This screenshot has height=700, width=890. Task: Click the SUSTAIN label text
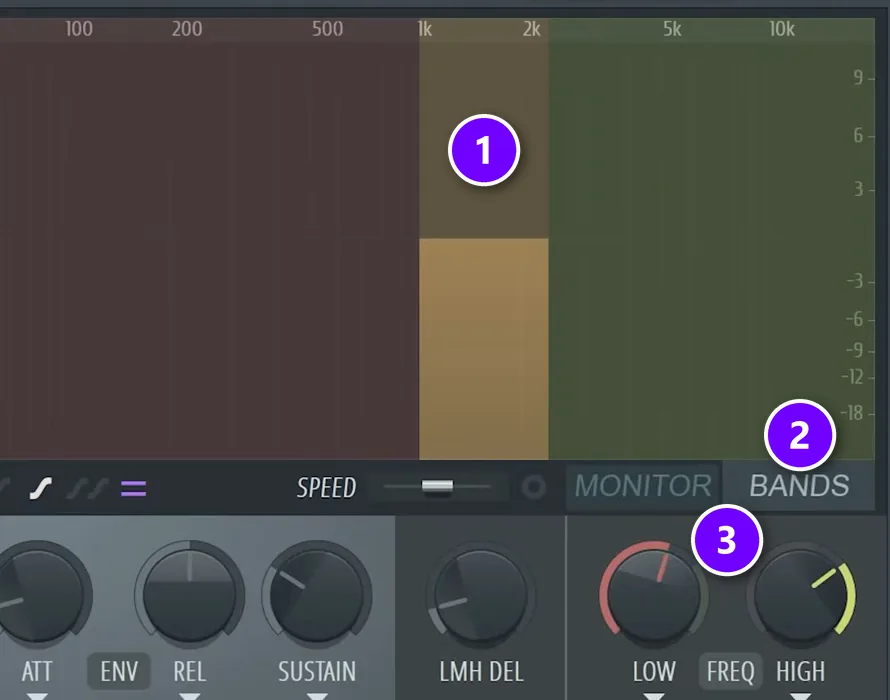[317, 672]
